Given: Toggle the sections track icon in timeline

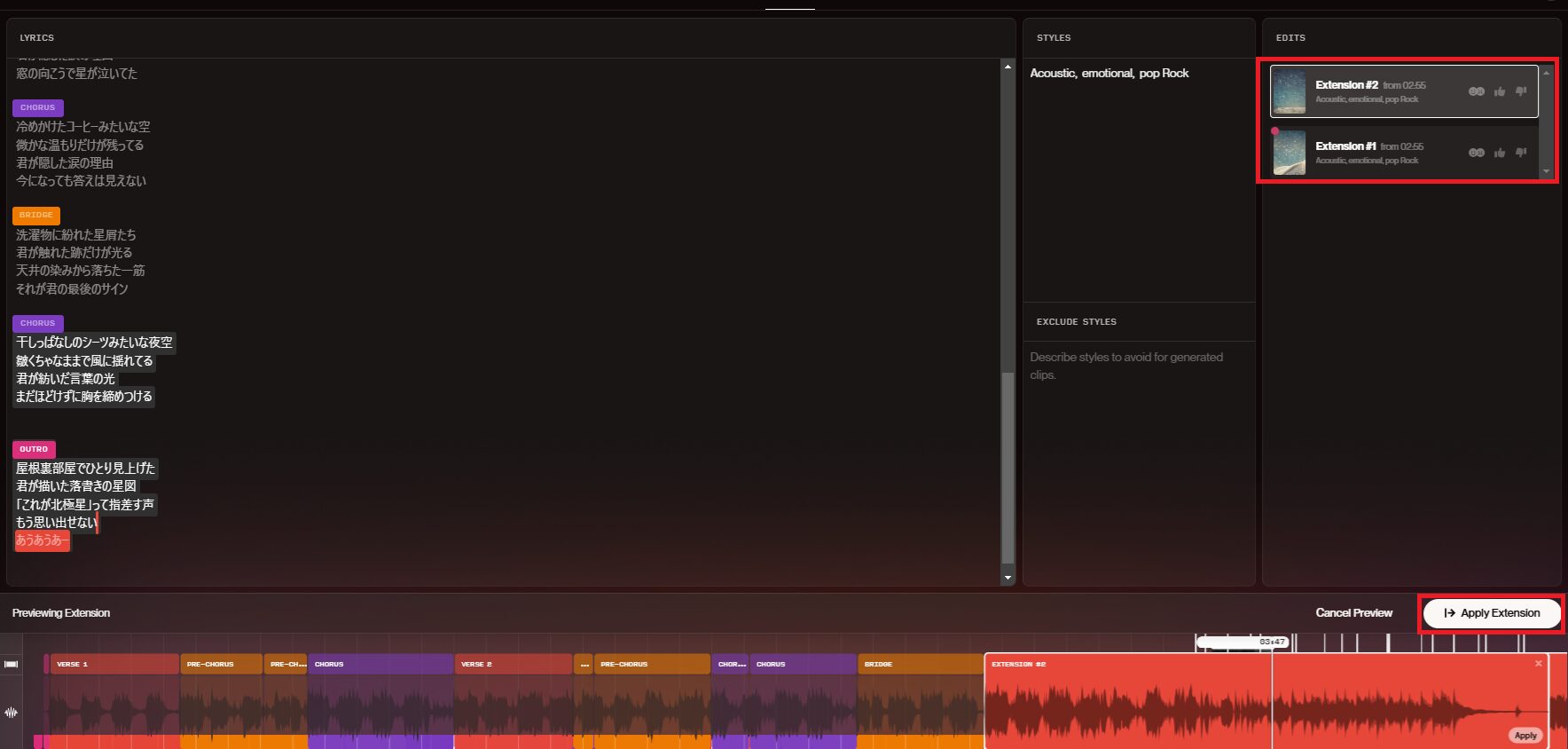Looking at the screenshot, I should click(x=12, y=664).
